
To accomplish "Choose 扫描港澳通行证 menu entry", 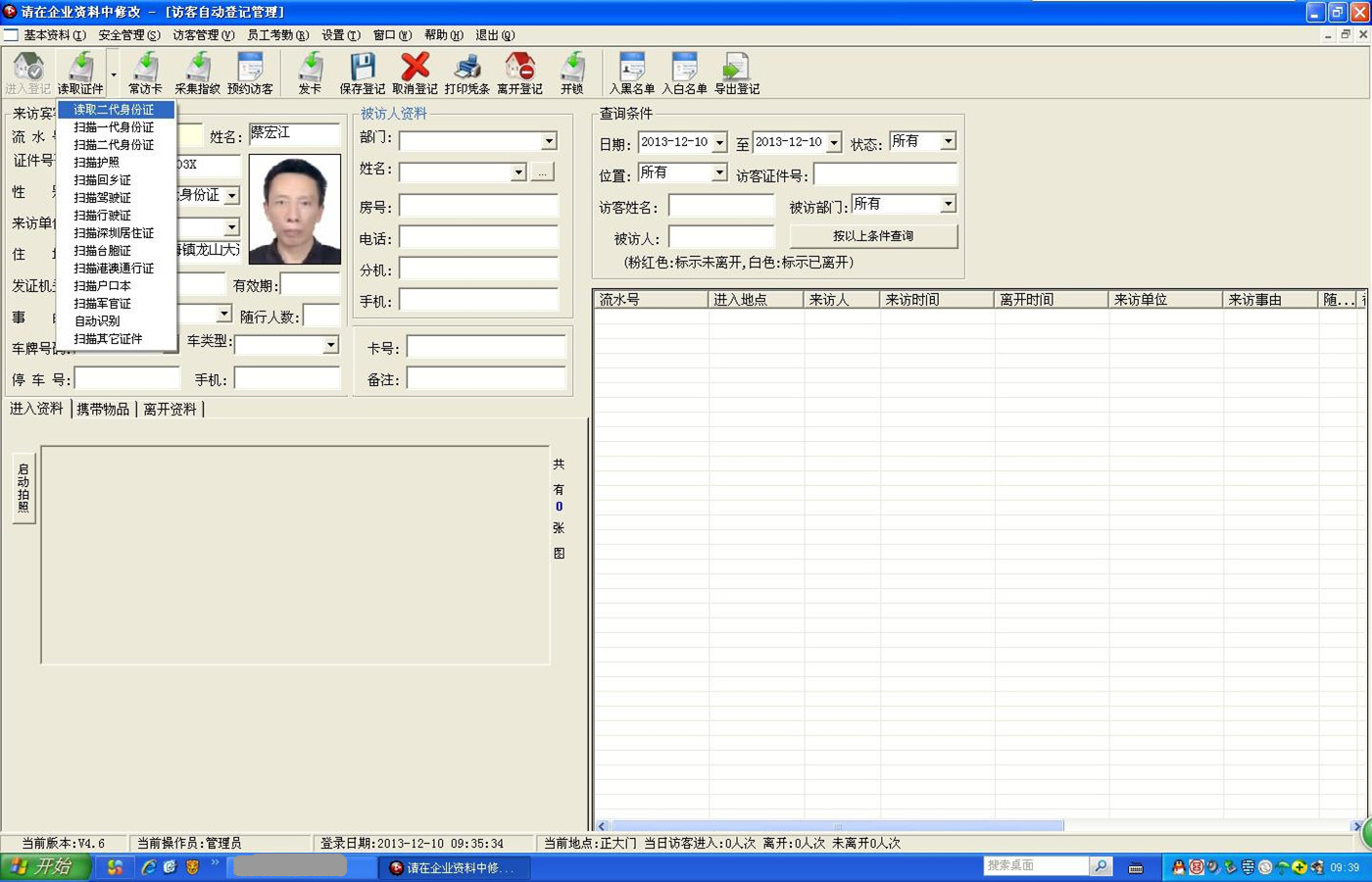I will pos(116,269).
